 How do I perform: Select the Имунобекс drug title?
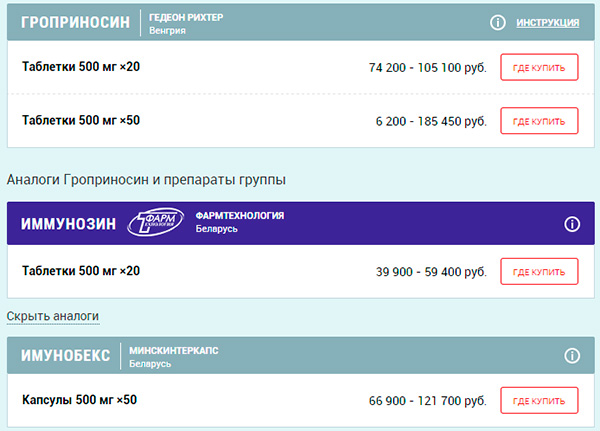click(x=65, y=356)
